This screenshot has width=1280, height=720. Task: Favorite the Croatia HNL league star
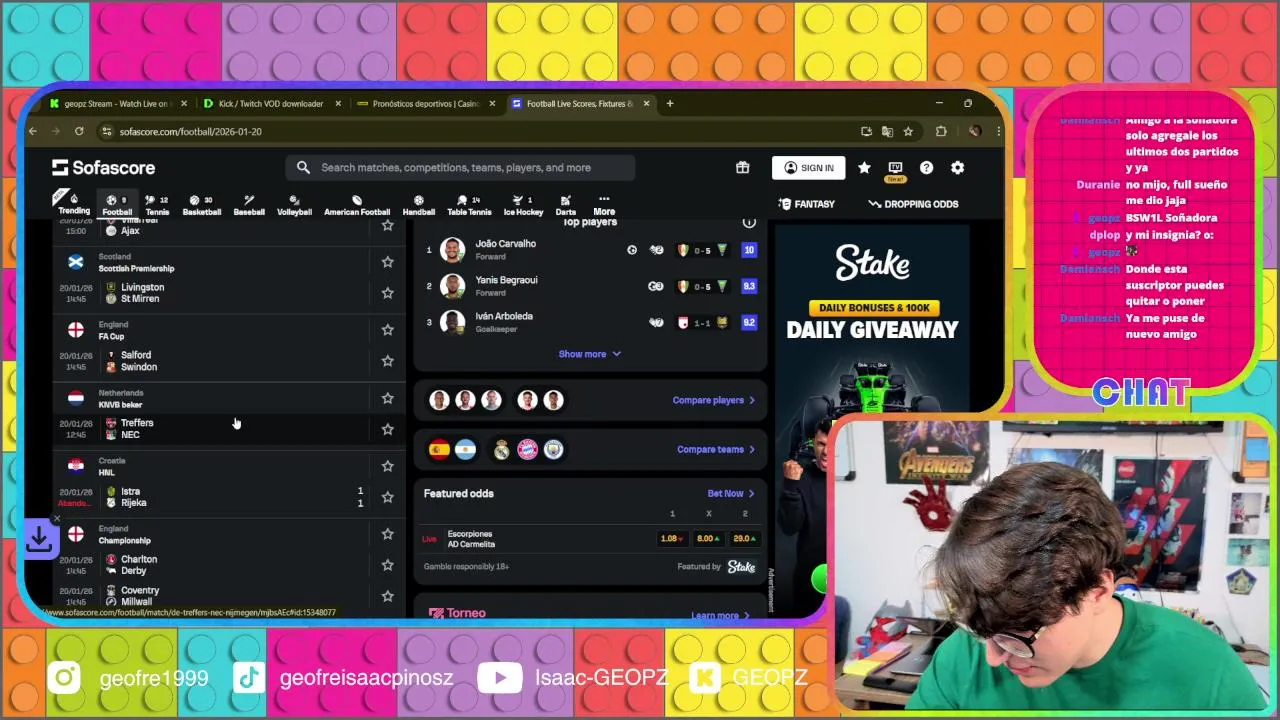click(387, 466)
